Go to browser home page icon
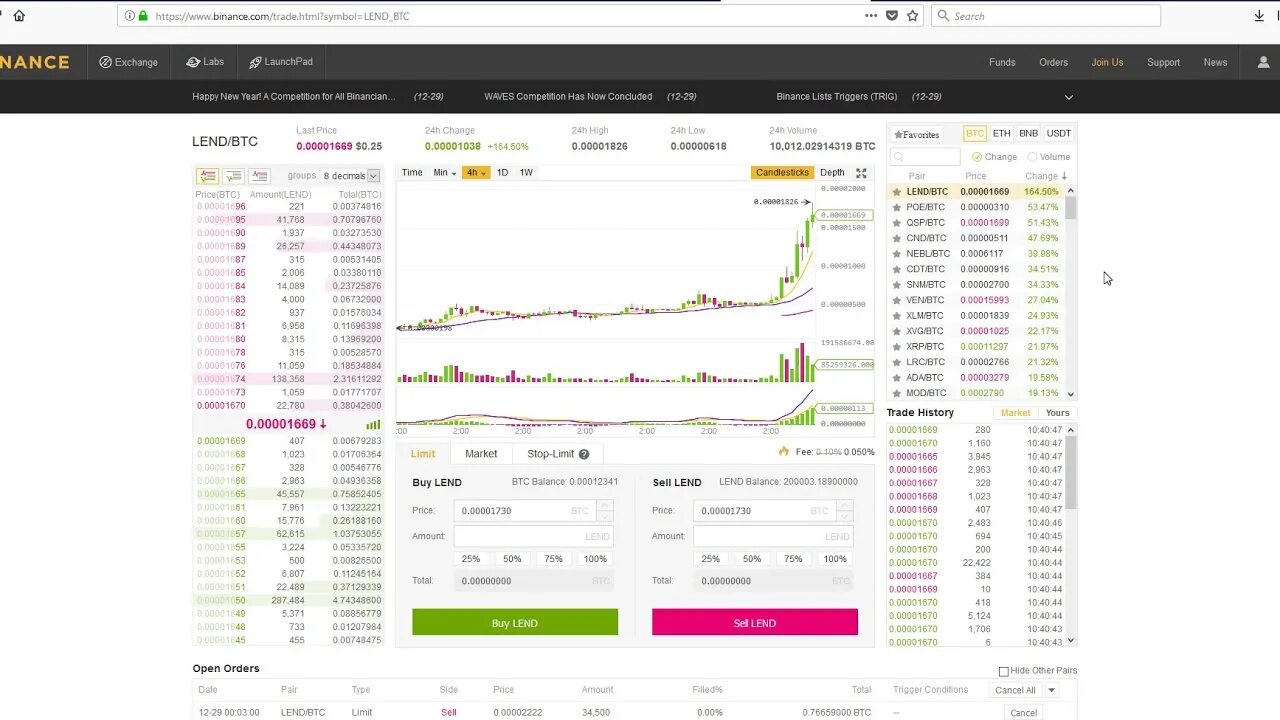Image resolution: width=1280 pixels, height=720 pixels. pos(18,16)
